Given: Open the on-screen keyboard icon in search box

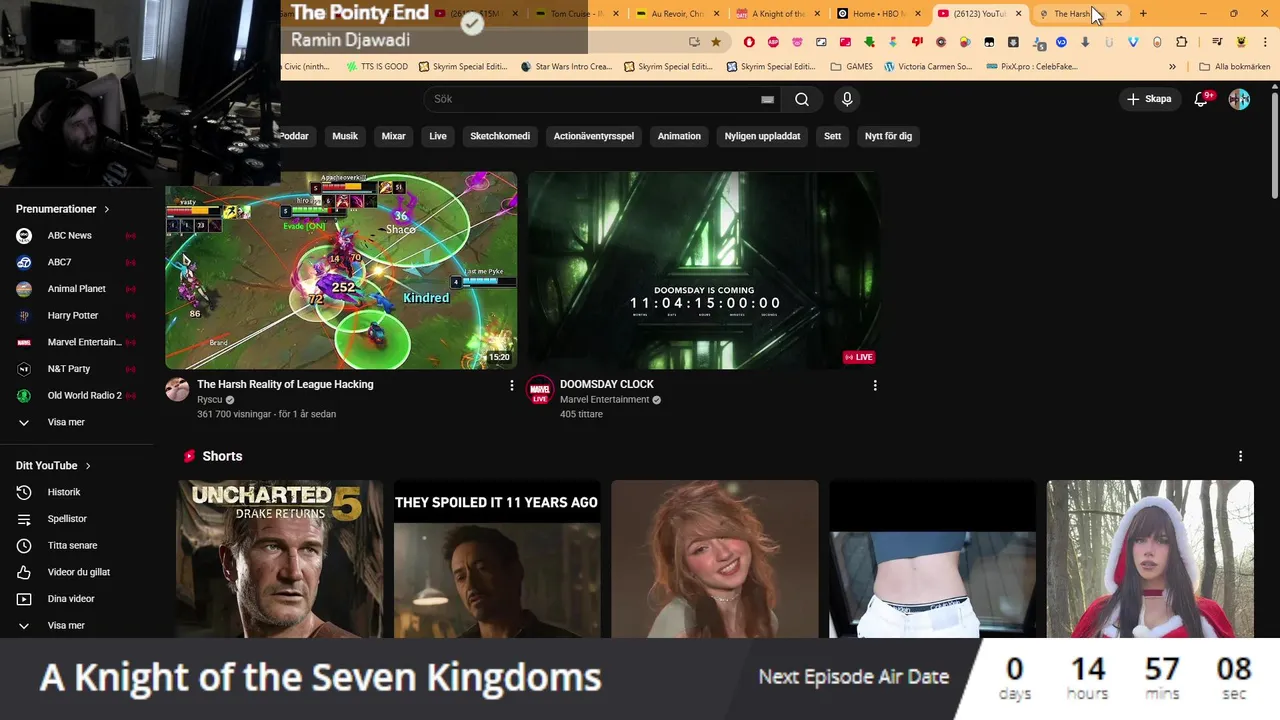Looking at the screenshot, I should [767, 99].
